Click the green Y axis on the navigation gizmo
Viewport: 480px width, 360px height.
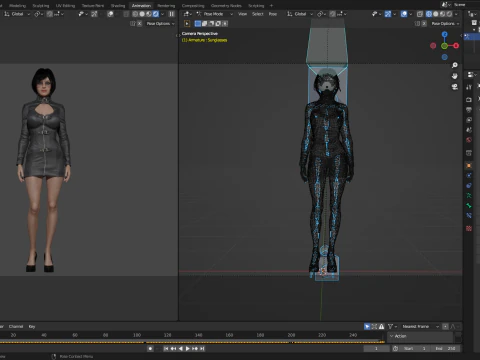coord(444,46)
